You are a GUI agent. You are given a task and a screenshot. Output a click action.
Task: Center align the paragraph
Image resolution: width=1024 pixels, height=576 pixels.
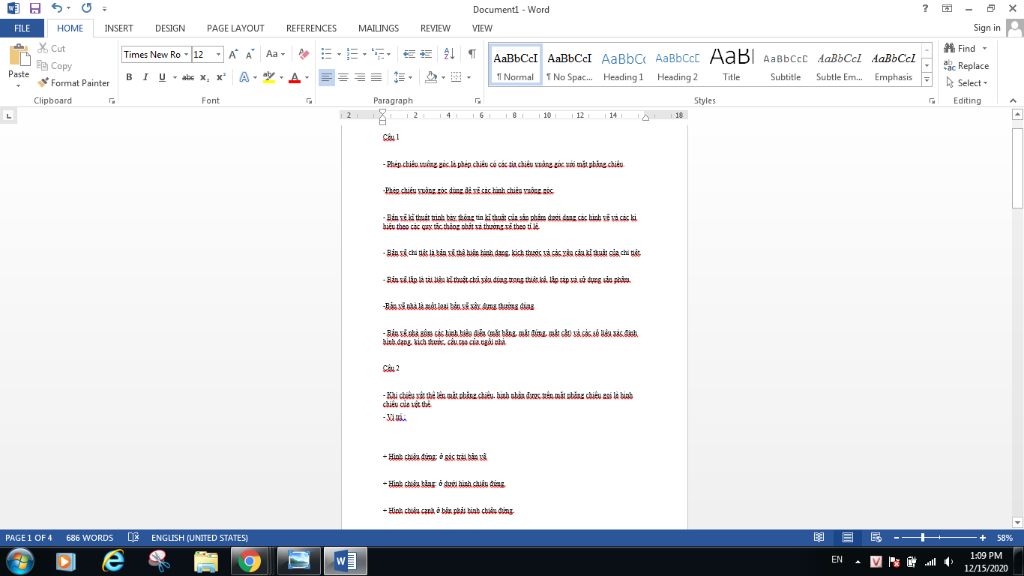click(x=343, y=77)
